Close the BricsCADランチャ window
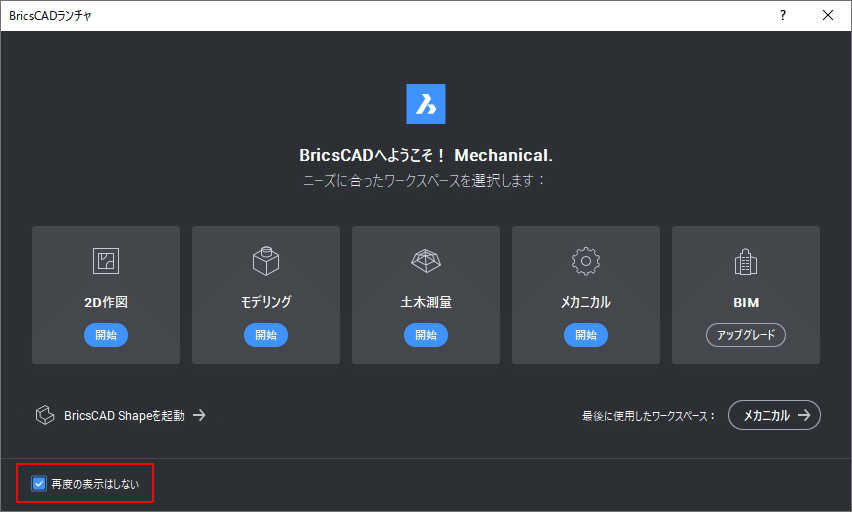The image size is (852, 512). click(x=828, y=15)
